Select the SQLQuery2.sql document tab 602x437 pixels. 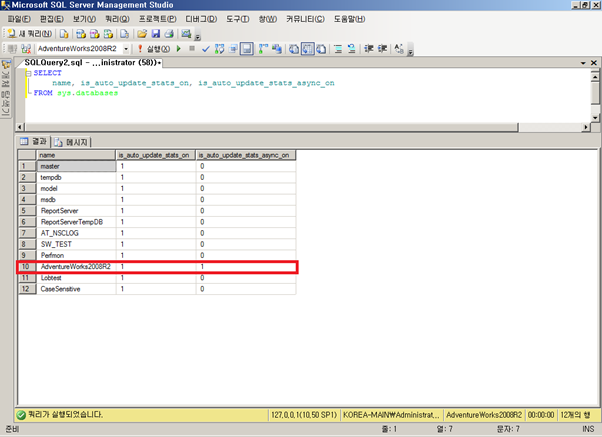(92, 63)
